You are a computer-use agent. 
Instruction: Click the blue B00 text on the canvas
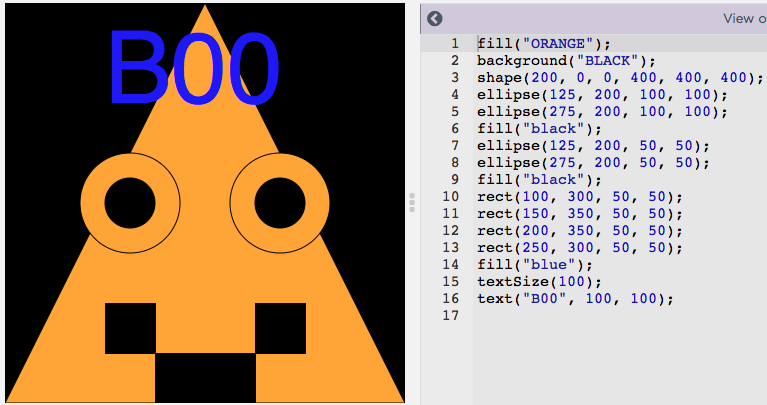click(x=194, y=68)
